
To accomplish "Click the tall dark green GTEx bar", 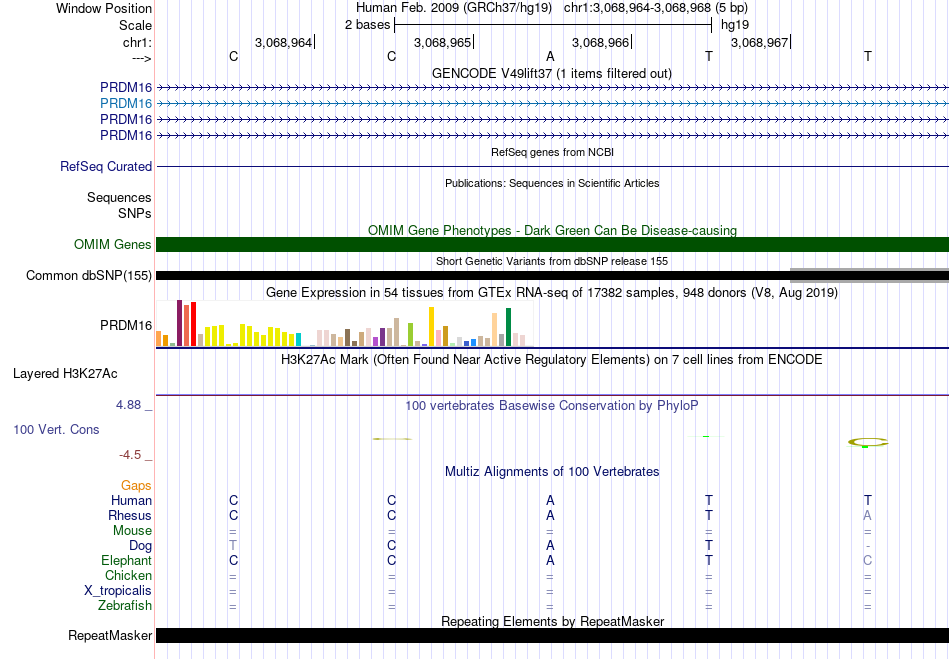I will coord(508,327).
